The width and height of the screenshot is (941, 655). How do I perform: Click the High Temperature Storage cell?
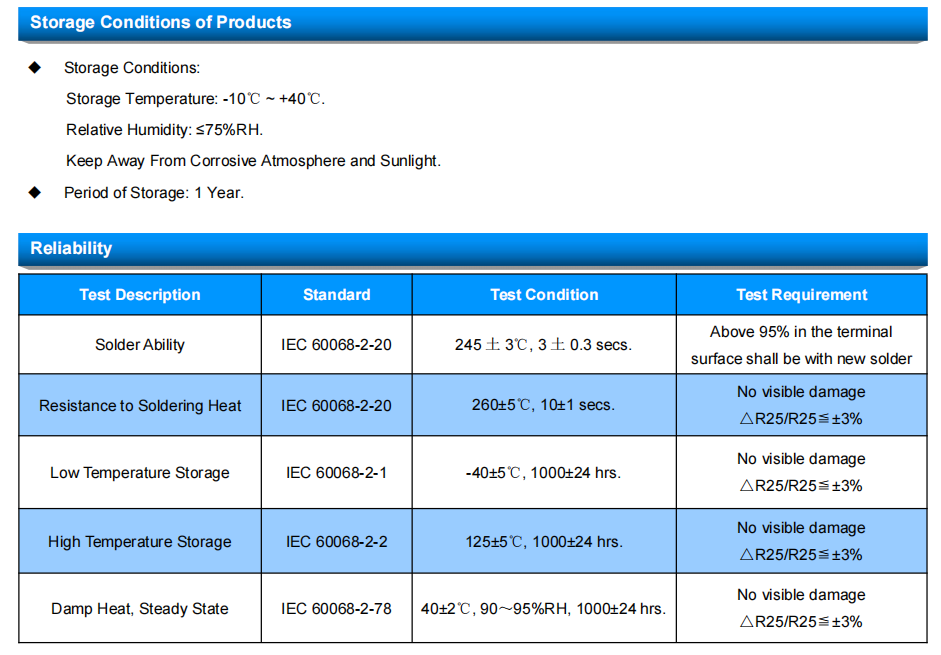click(140, 541)
